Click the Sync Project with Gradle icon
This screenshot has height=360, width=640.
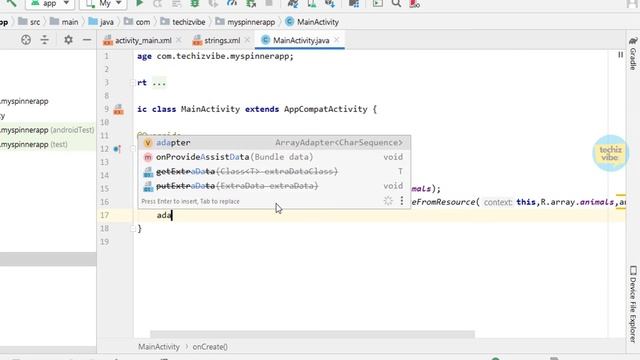pyautogui.click(x=293, y=4)
